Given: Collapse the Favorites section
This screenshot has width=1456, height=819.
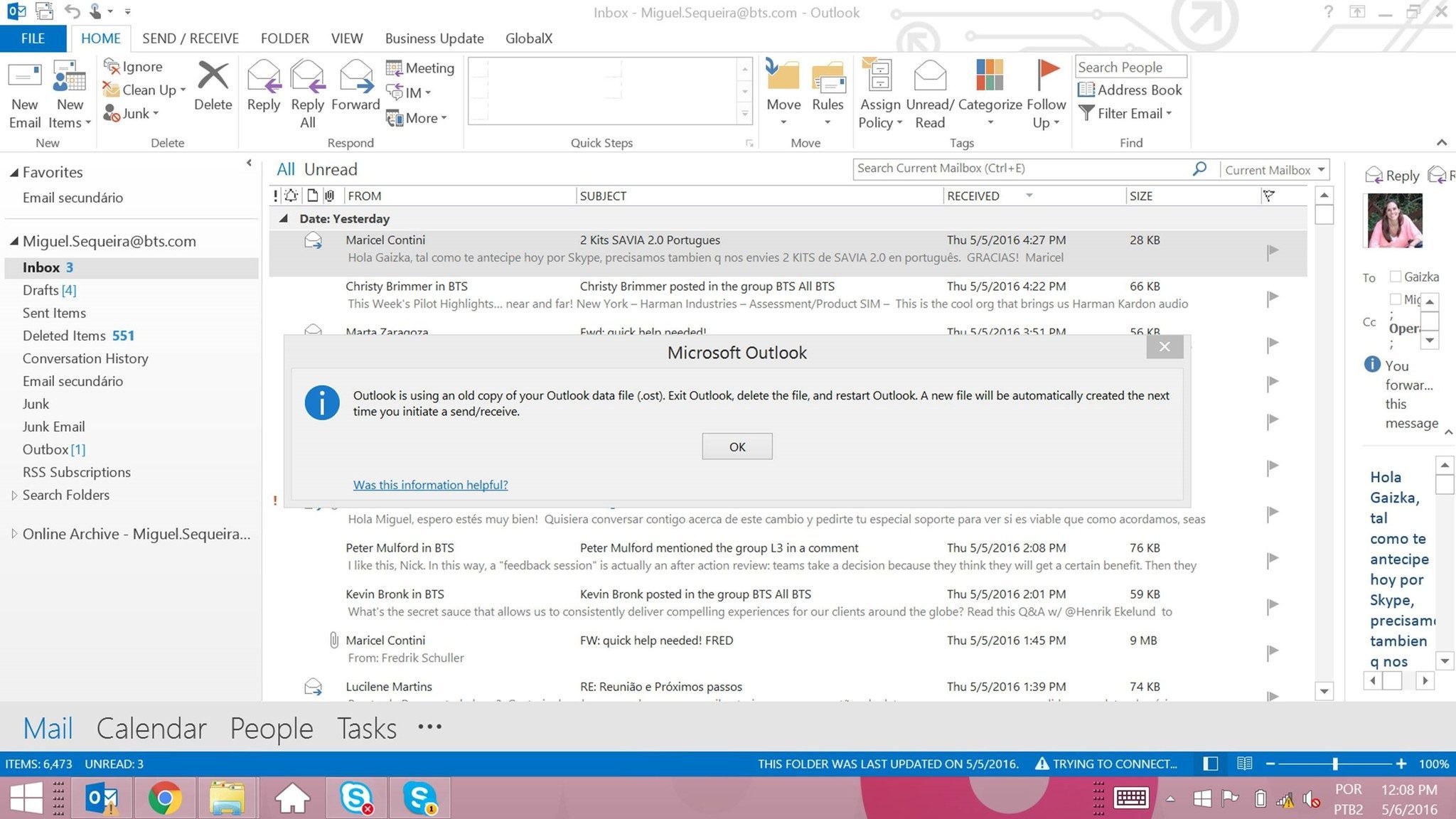Looking at the screenshot, I should (14, 173).
